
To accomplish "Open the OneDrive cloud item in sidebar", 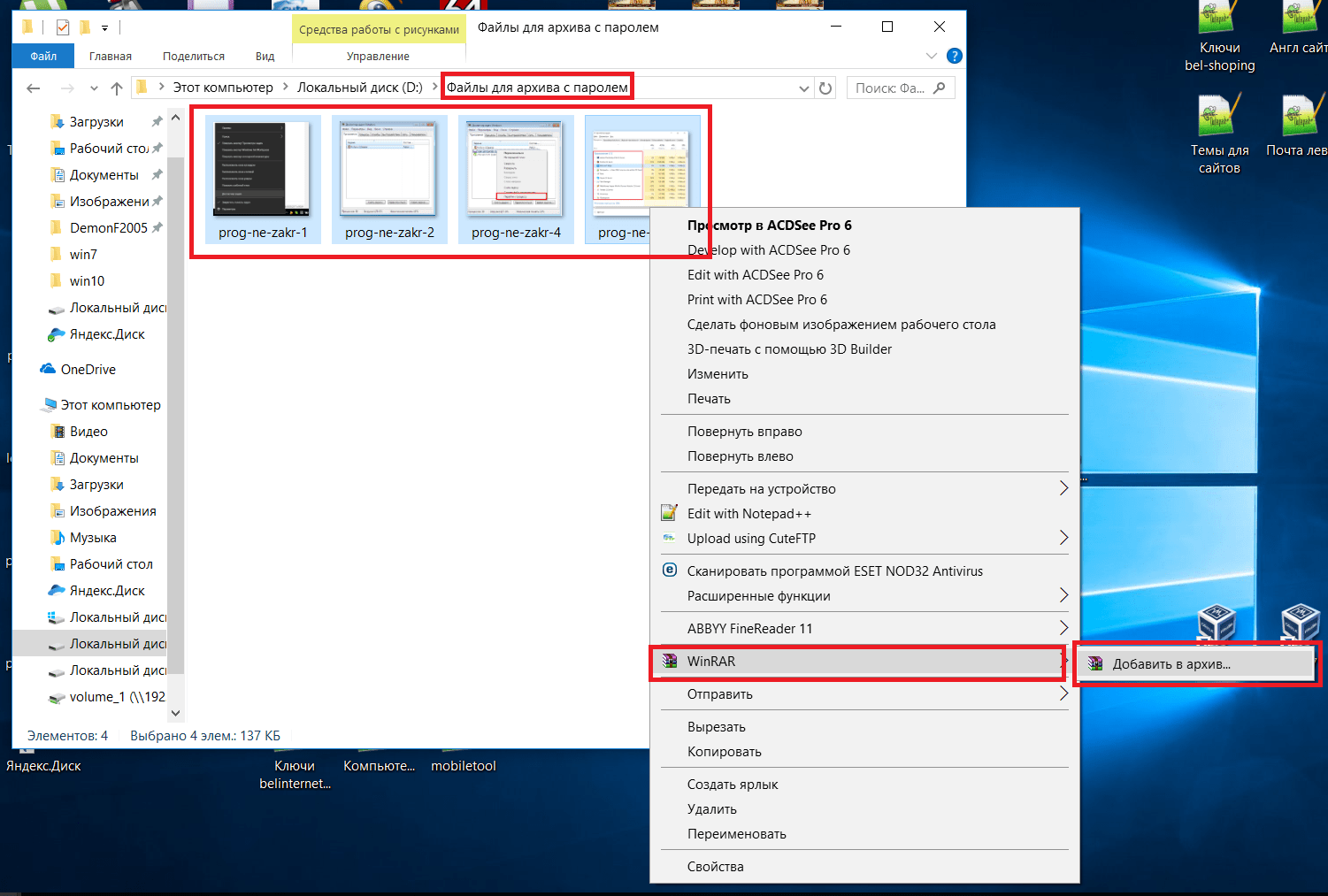I will tap(88, 370).
